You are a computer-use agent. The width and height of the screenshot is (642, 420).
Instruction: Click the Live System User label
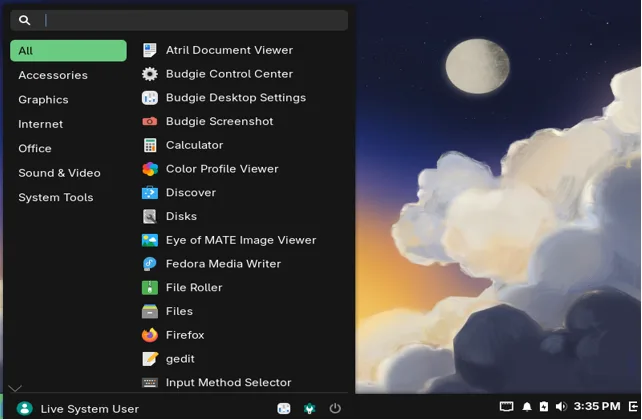click(90, 409)
